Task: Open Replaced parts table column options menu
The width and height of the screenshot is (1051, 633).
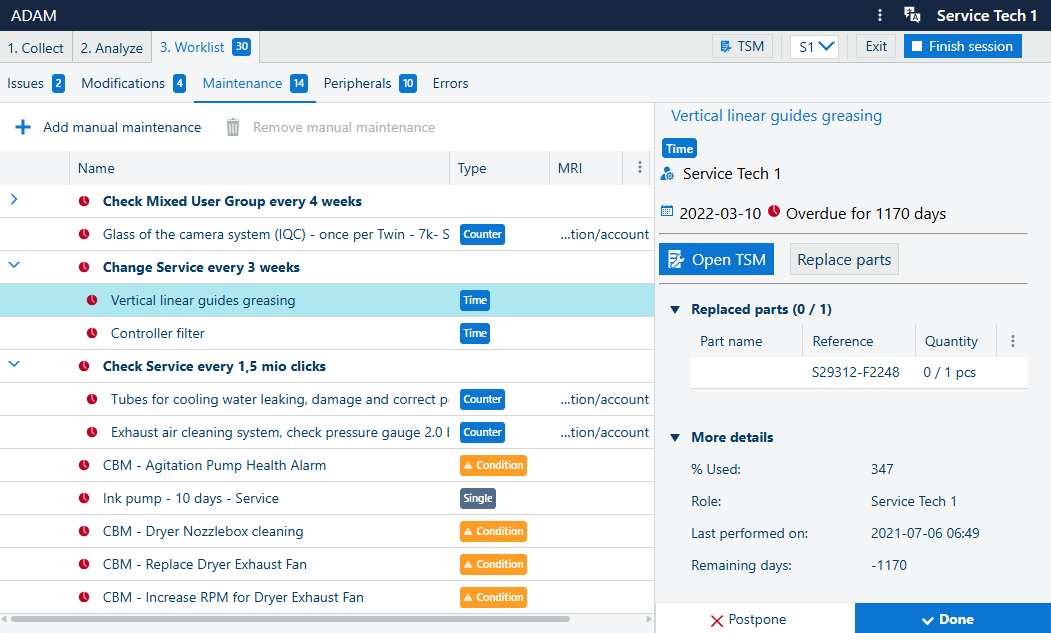Action: click(x=1012, y=341)
